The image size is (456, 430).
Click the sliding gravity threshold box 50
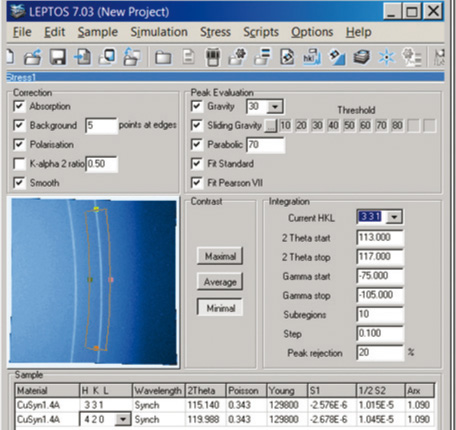pyautogui.click(x=349, y=126)
